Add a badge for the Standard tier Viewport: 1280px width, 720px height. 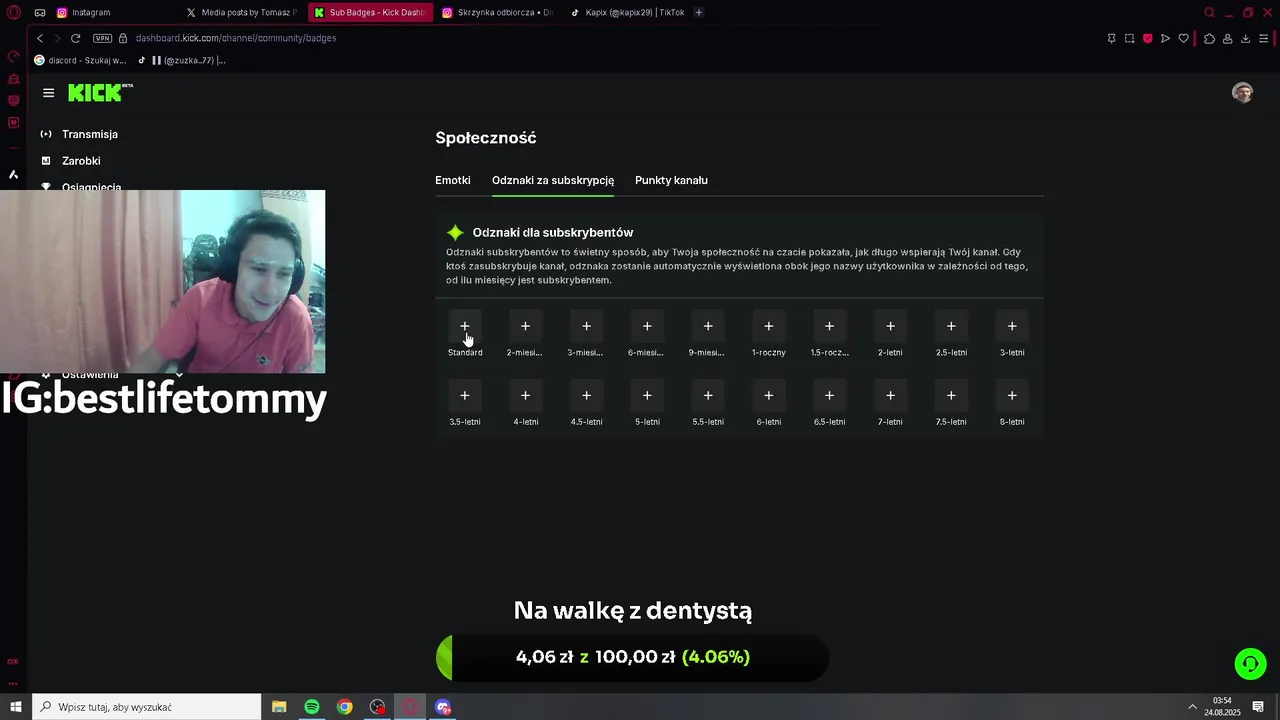pyautogui.click(x=465, y=326)
